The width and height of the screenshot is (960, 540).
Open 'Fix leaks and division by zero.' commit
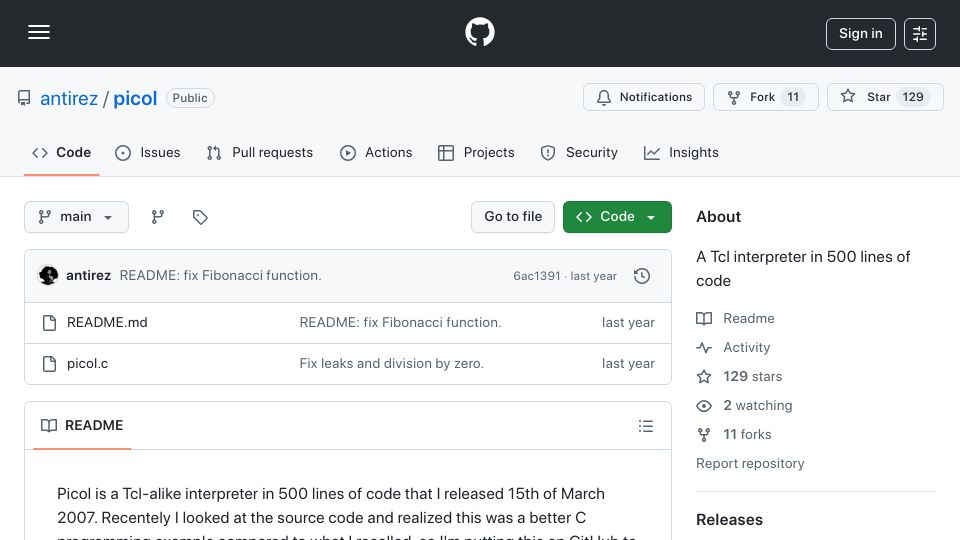pyautogui.click(x=391, y=364)
